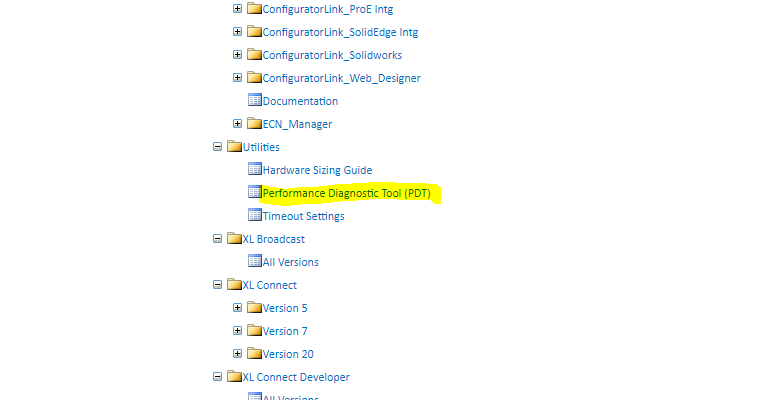
Task: Open the ConfiguratorLink_Solidworks link
Action: (x=332, y=55)
